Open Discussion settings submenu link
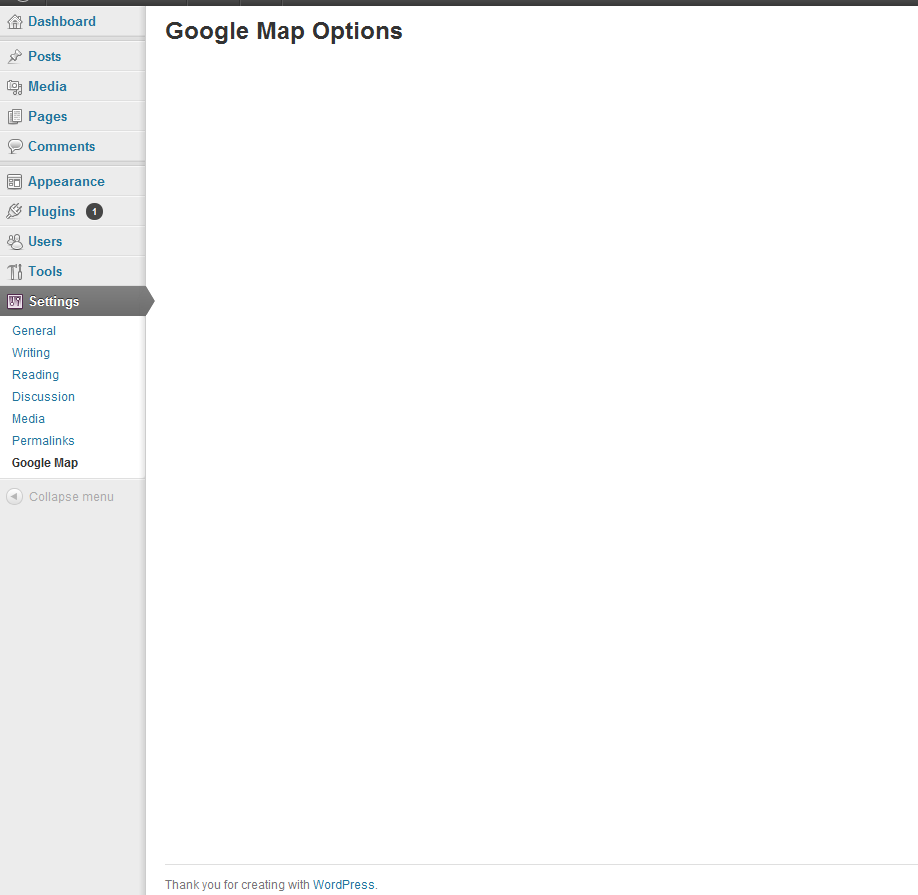This screenshot has width=918, height=895. (x=43, y=397)
